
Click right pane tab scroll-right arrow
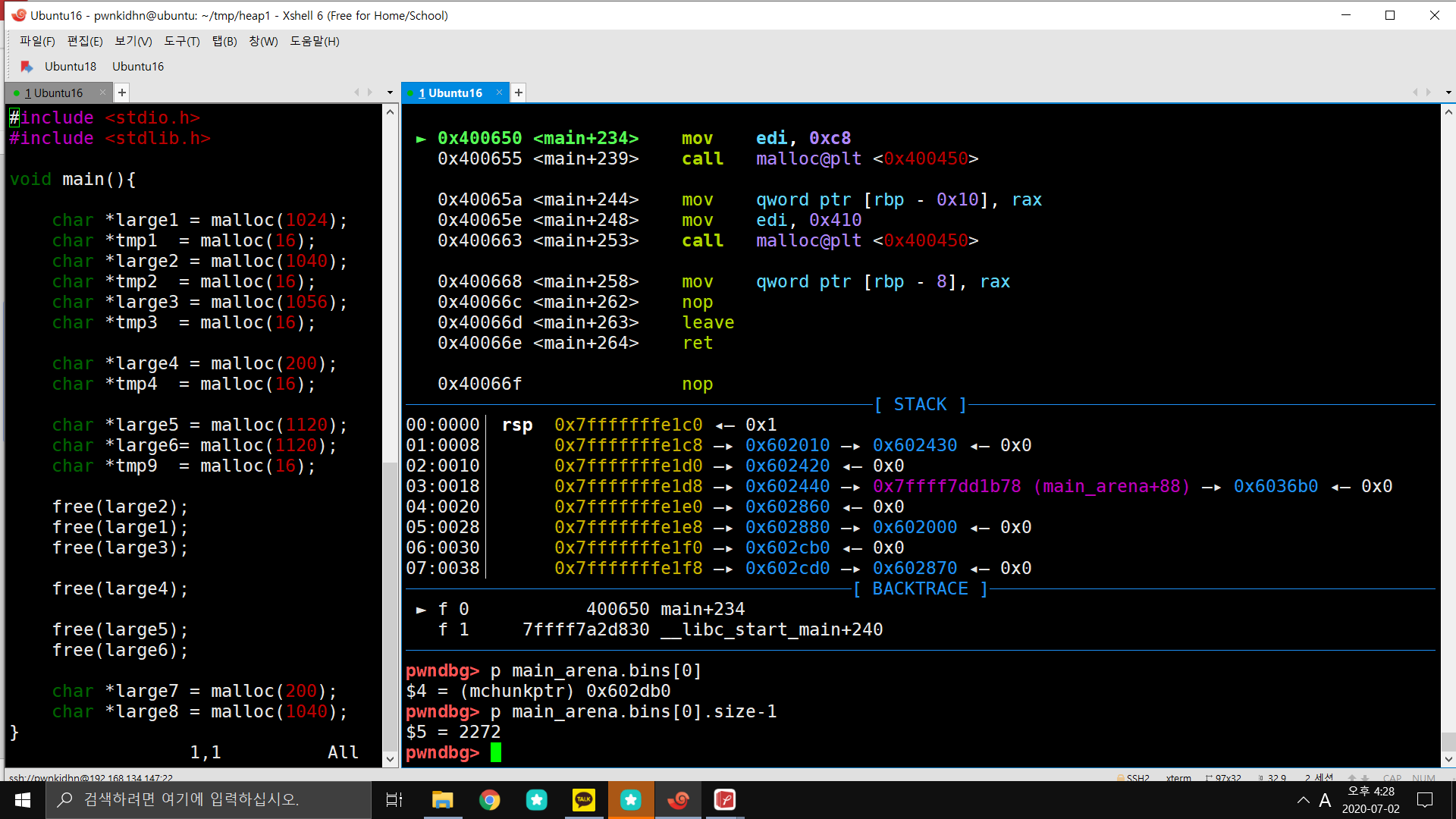click(x=1429, y=93)
